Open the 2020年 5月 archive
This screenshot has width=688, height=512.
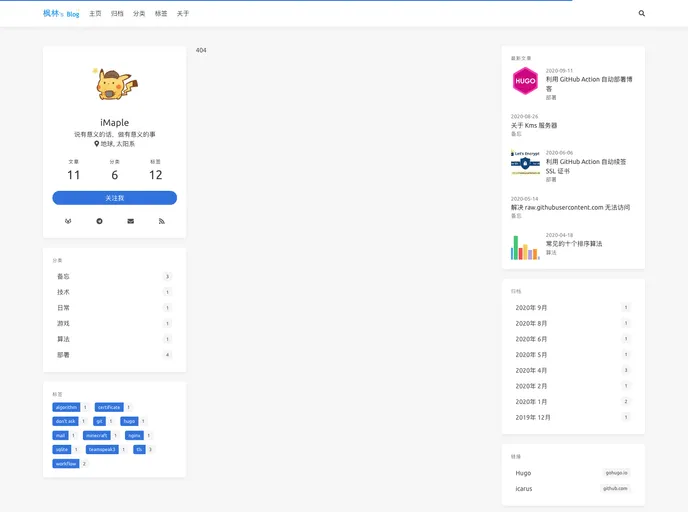[x=573, y=355]
